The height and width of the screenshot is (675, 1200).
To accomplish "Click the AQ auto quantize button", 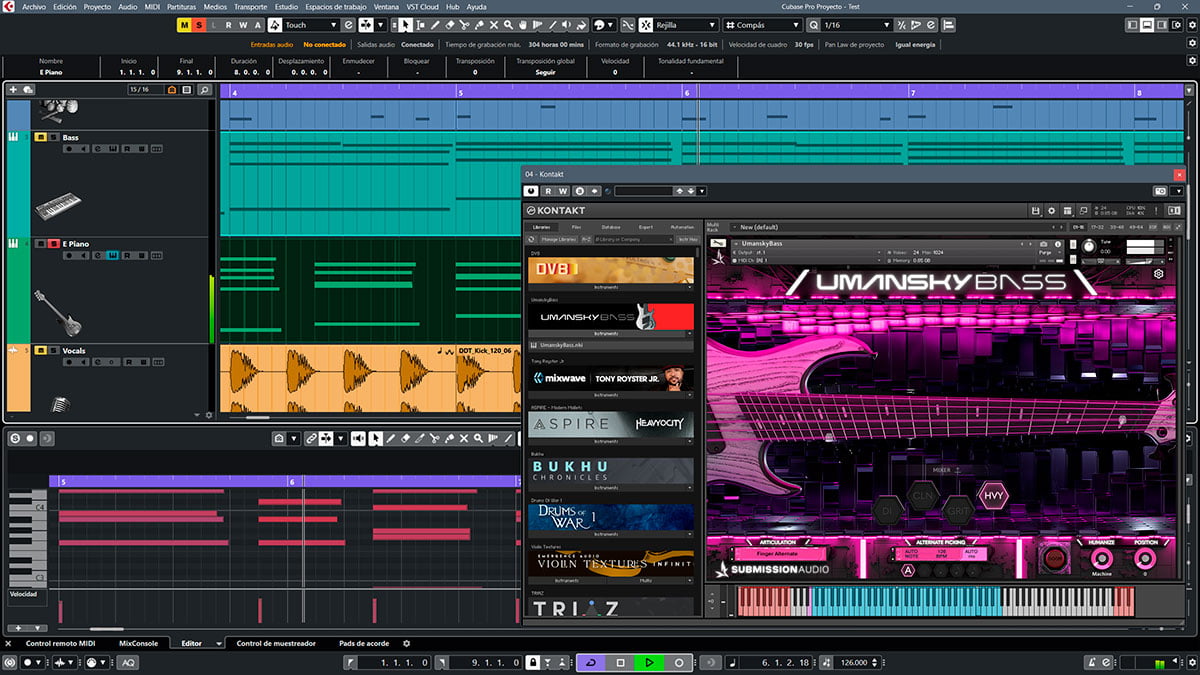I will 129,662.
